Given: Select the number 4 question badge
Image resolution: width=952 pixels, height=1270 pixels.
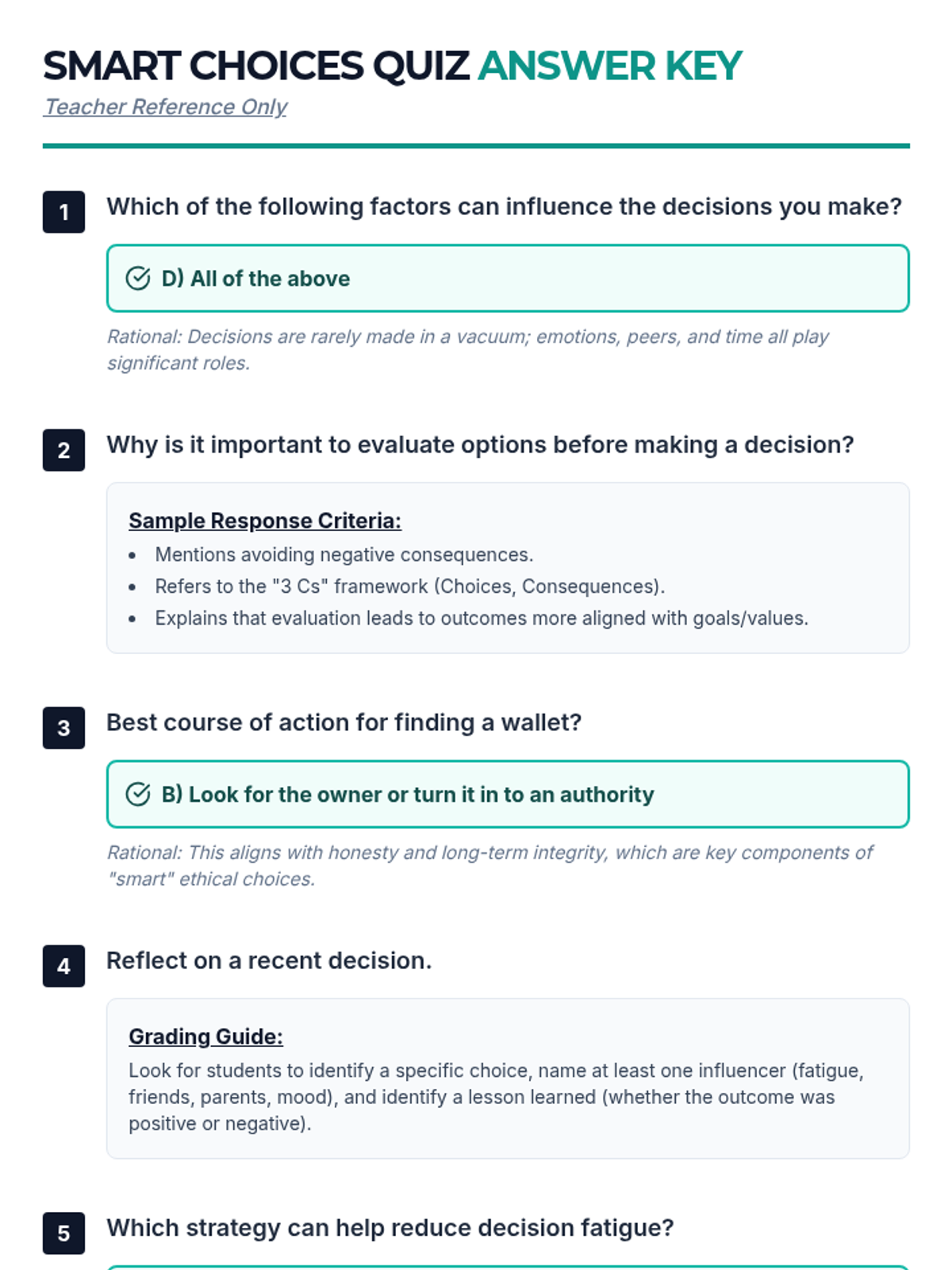Looking at the screenshot, I should point(63,966).
